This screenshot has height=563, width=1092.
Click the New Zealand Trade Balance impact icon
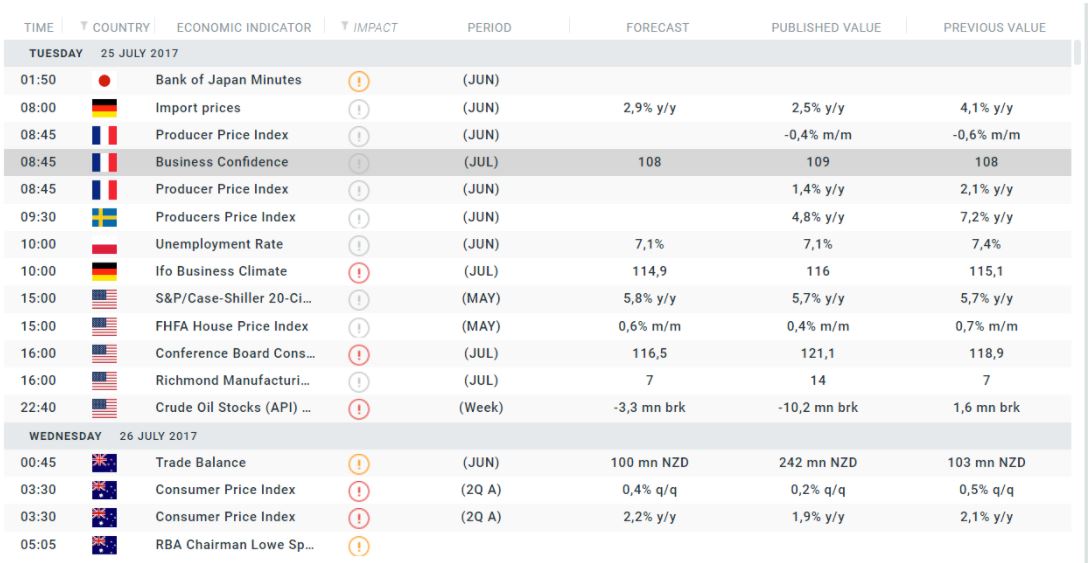[x=358, y=464]
